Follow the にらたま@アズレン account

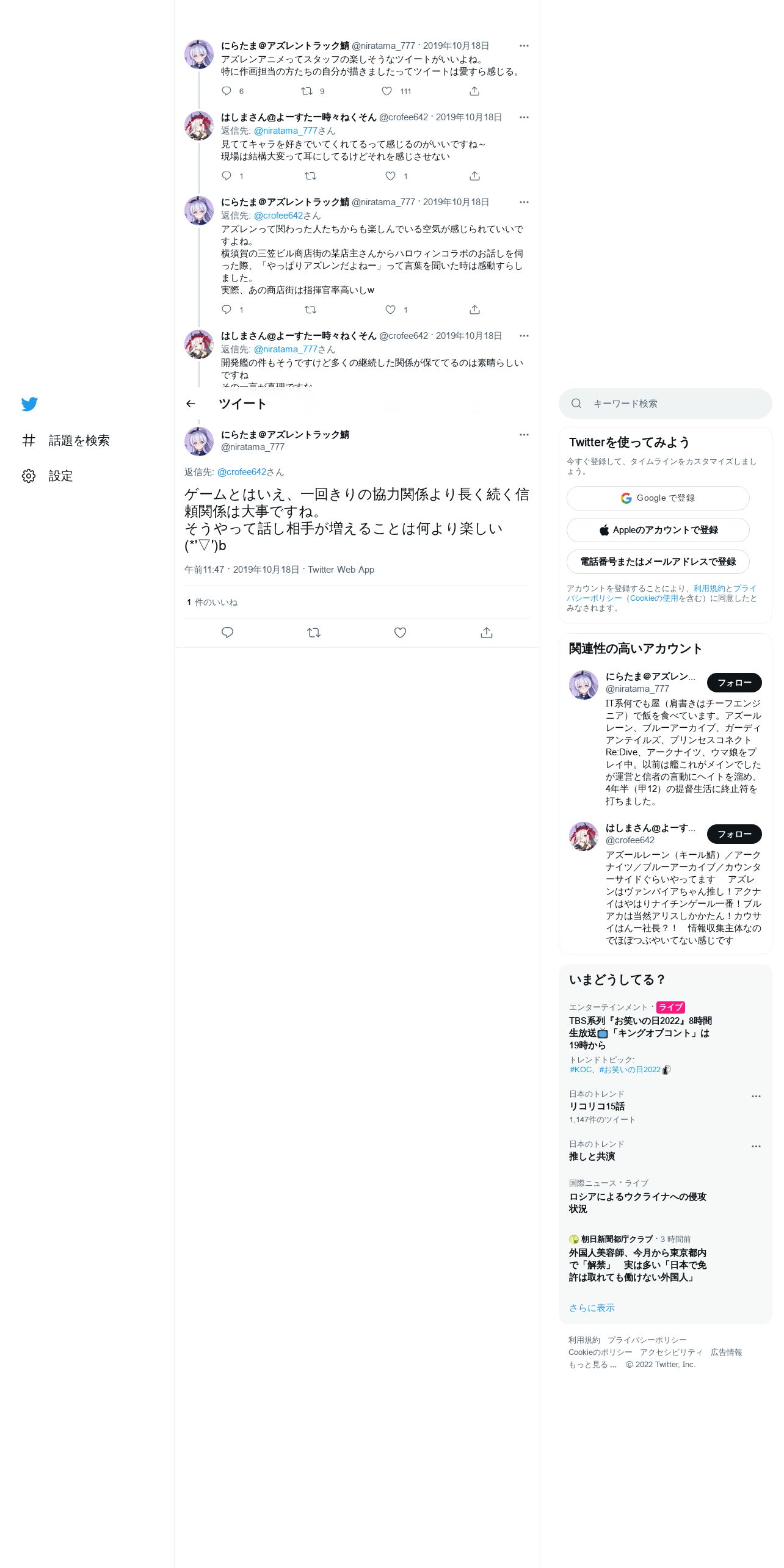click(735, 683)
